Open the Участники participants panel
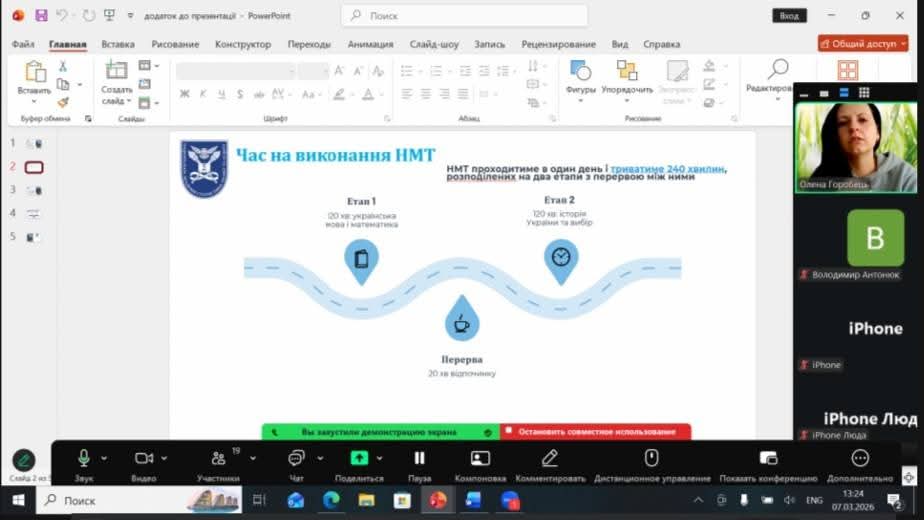This screenshot has width=924, height=520. 218,458
